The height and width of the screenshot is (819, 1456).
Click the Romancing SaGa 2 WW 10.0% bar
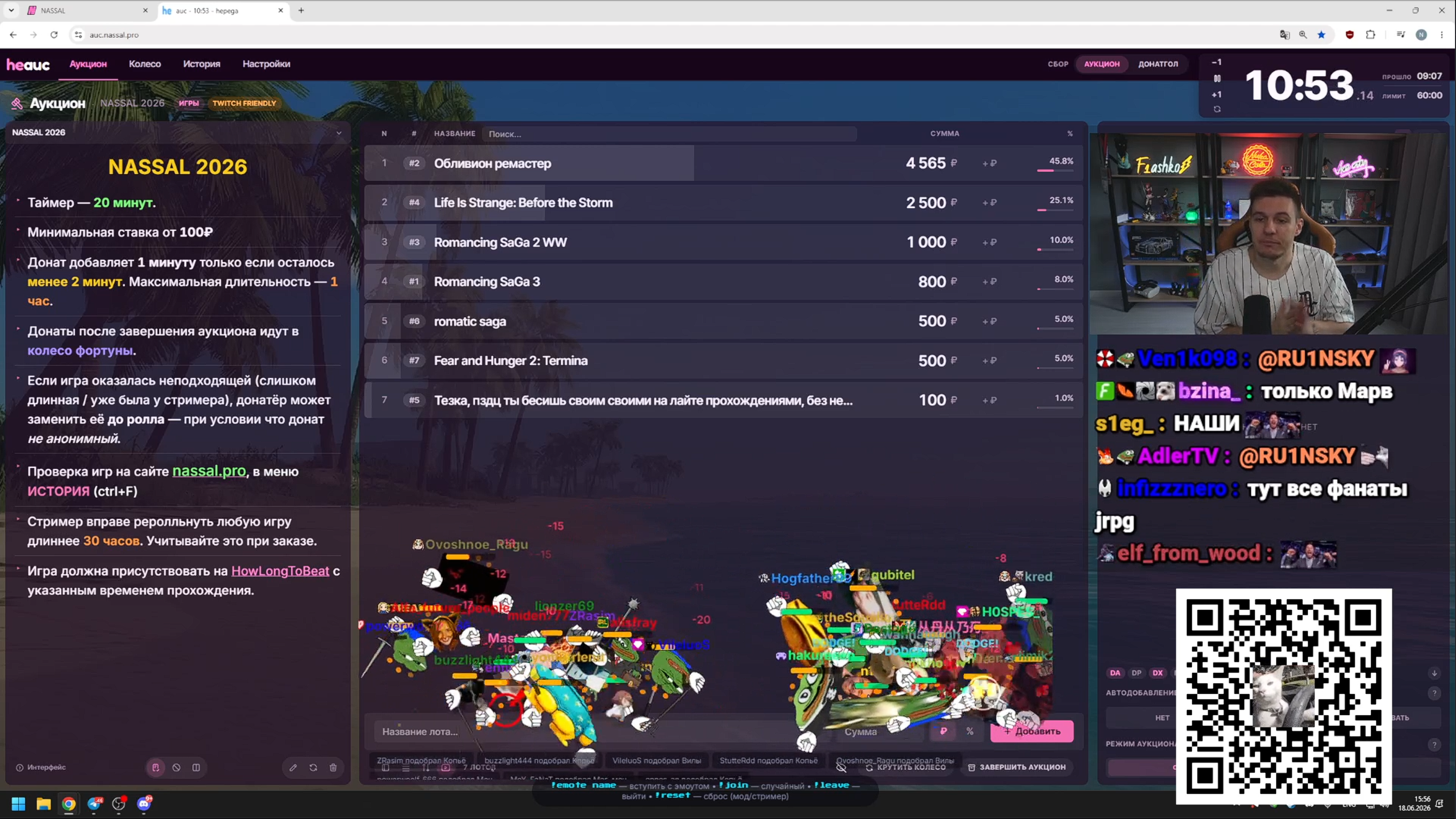1055,249
